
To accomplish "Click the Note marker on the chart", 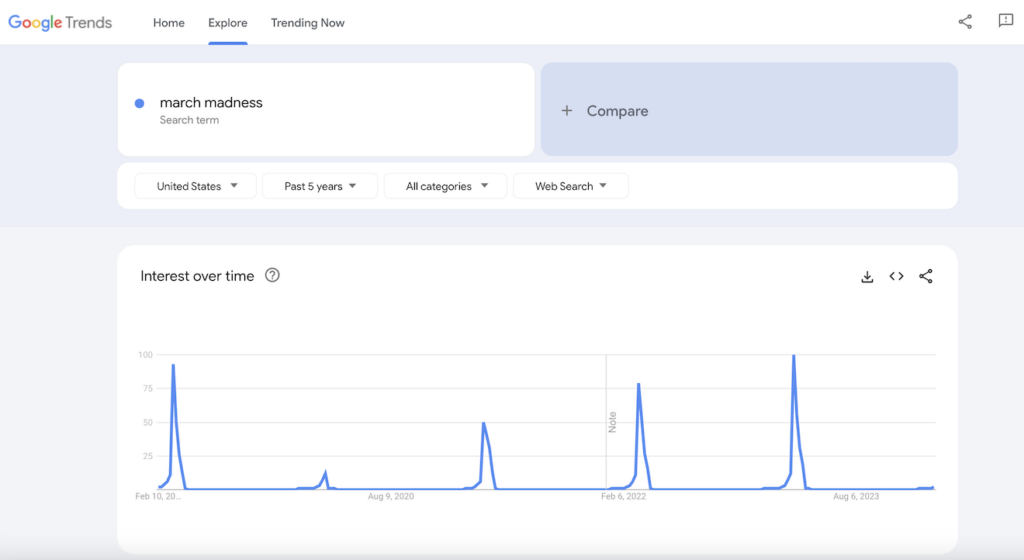I will 613,422.
